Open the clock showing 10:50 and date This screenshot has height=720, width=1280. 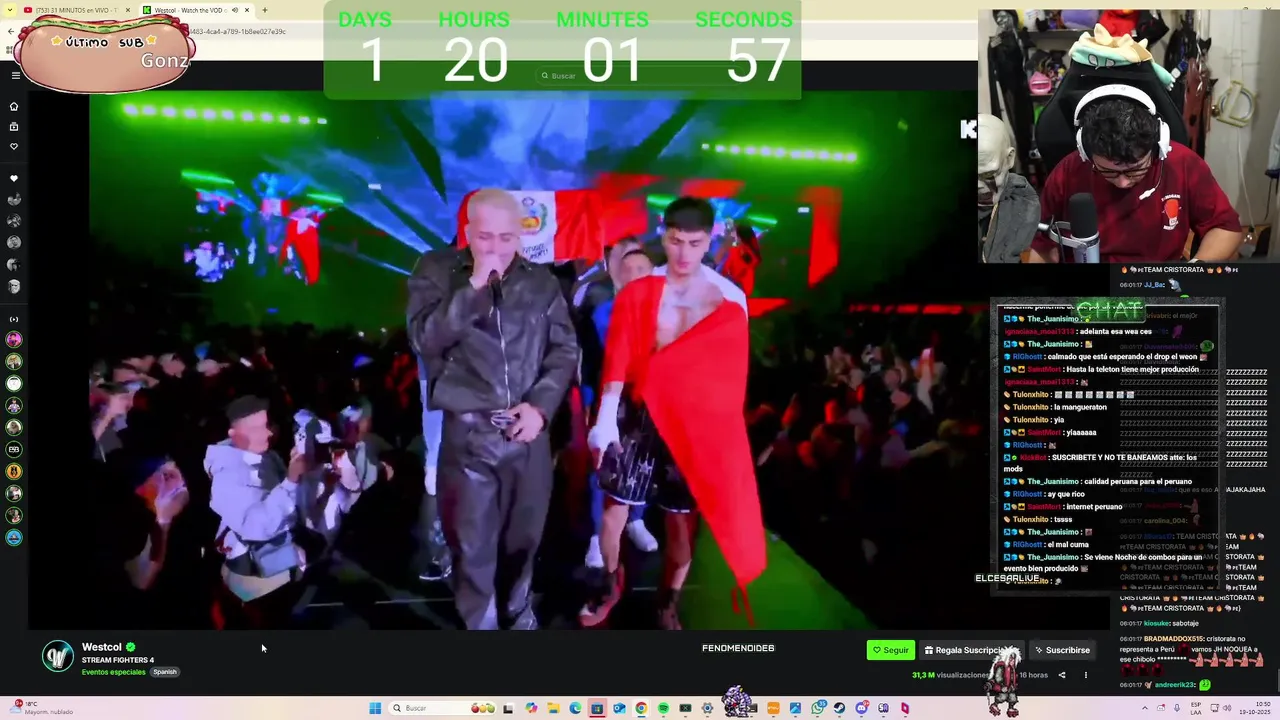tap(1254, 708)
